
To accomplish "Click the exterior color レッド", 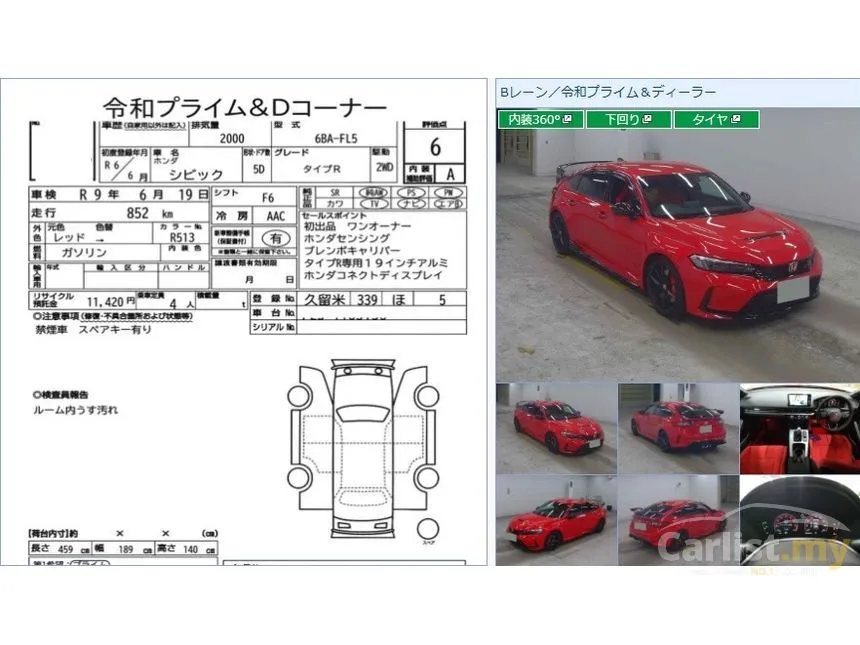I will coord(69,237).
